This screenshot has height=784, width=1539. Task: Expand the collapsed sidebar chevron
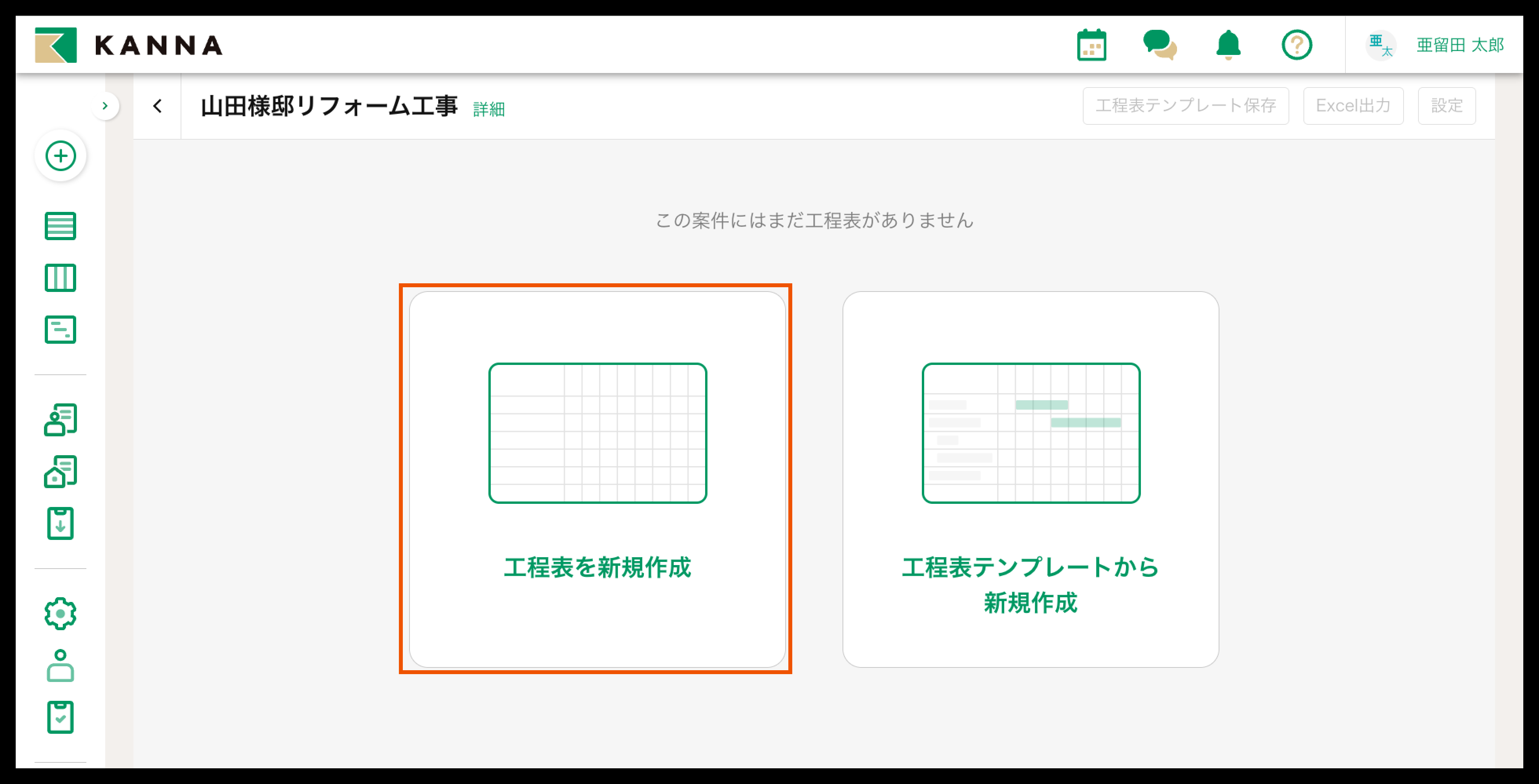tap(105, 106)
